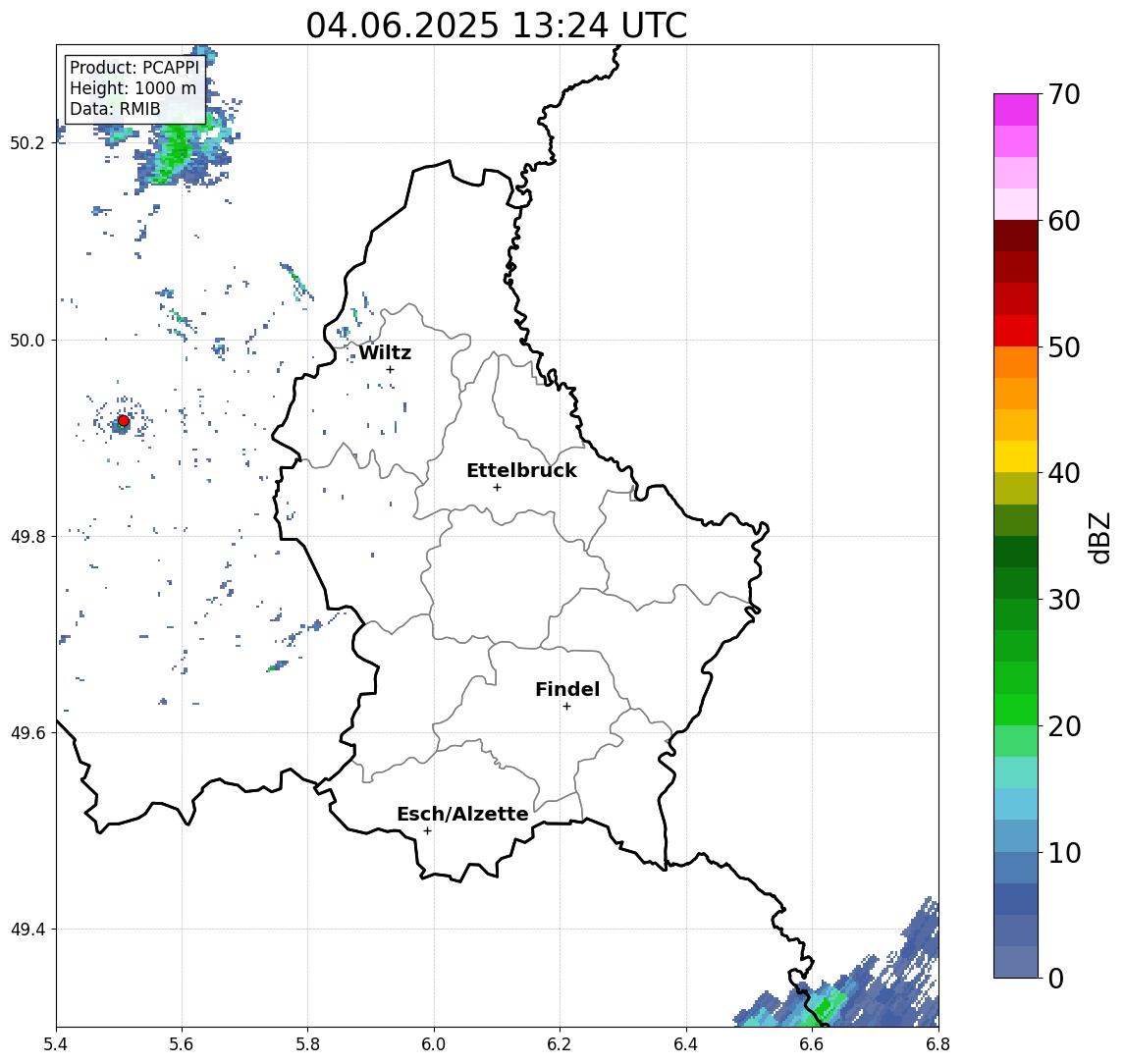
Task: Click the latitude tick label '50.2'
Action: tap(27, 142)
